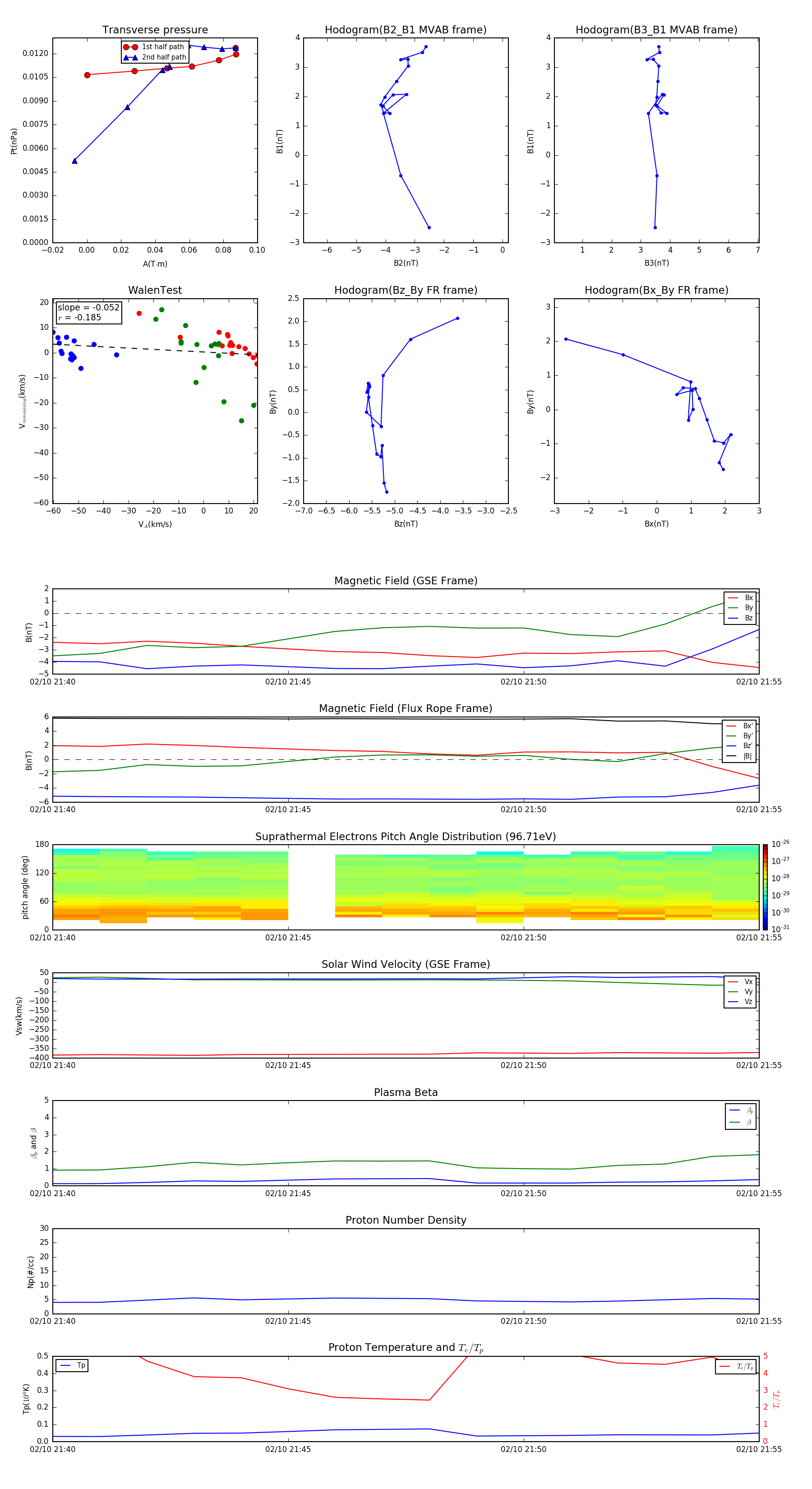This screenshot has width=812, height=1489.
Task: Click the 'Solar Wind Velocity (GSE Frame)' title
Action: pos(406,965)
